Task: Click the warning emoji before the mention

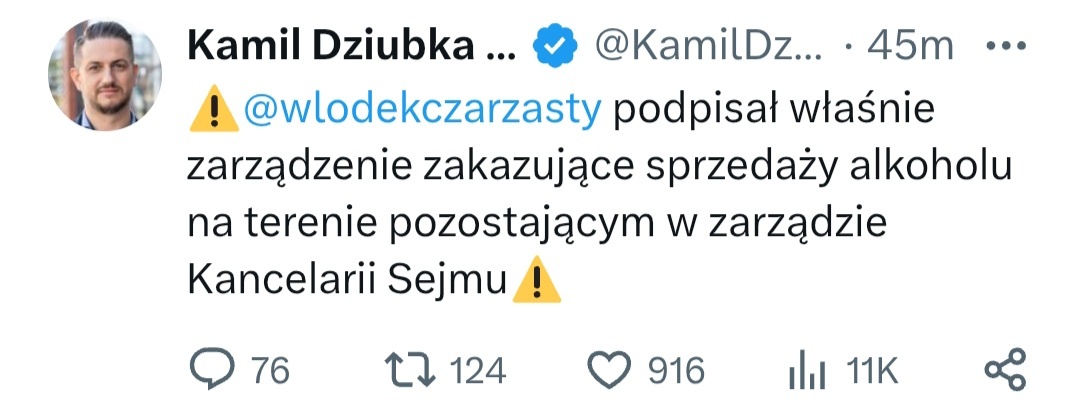Action: tap(211, 110)
